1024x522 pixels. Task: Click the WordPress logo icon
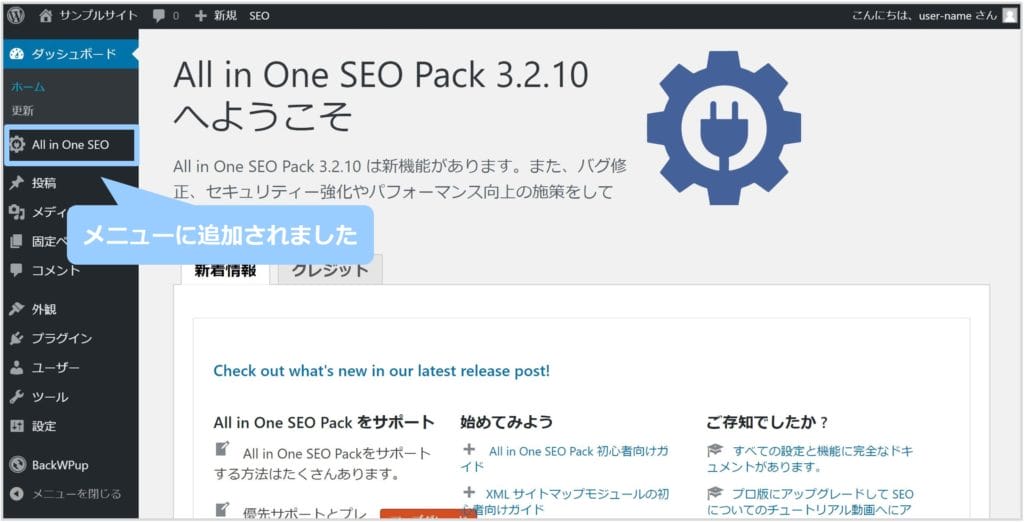(x=16, y=16)
